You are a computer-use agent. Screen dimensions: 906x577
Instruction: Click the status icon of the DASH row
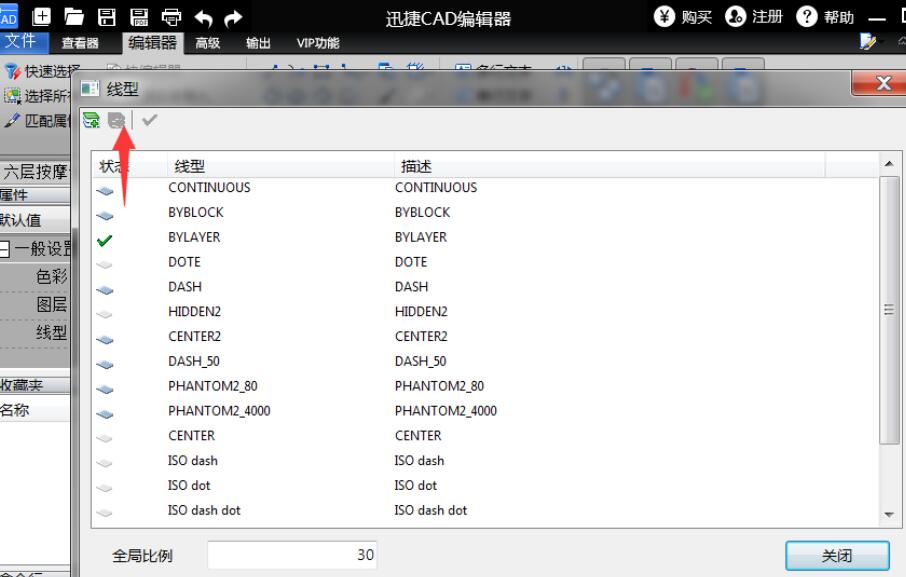pos(105,290)
